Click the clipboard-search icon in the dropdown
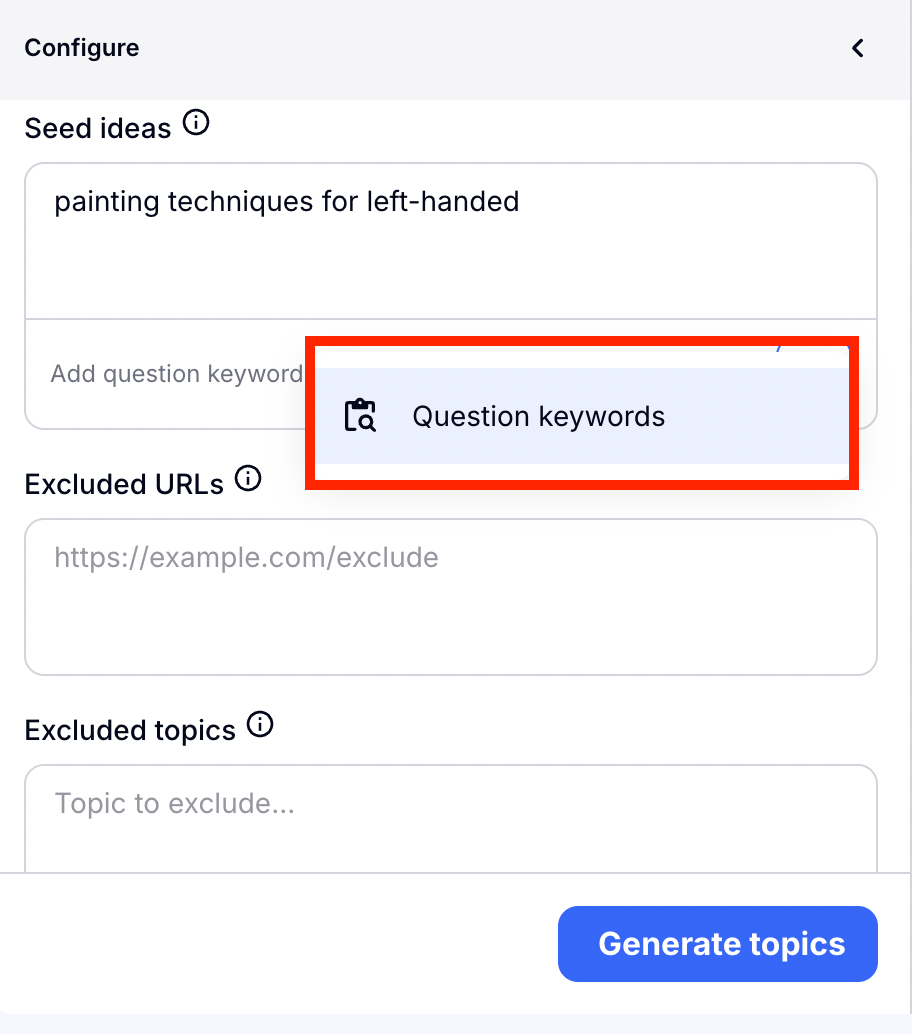This screenshot has height=1034, width=912. pos(360,416)
